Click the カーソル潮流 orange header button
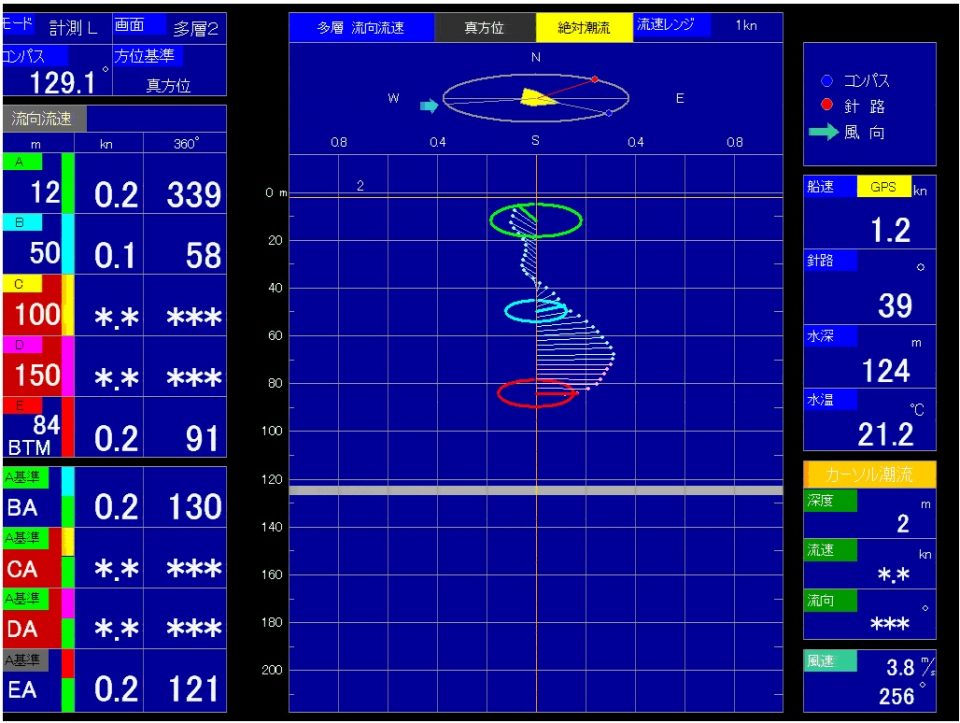 click(869, 474)
